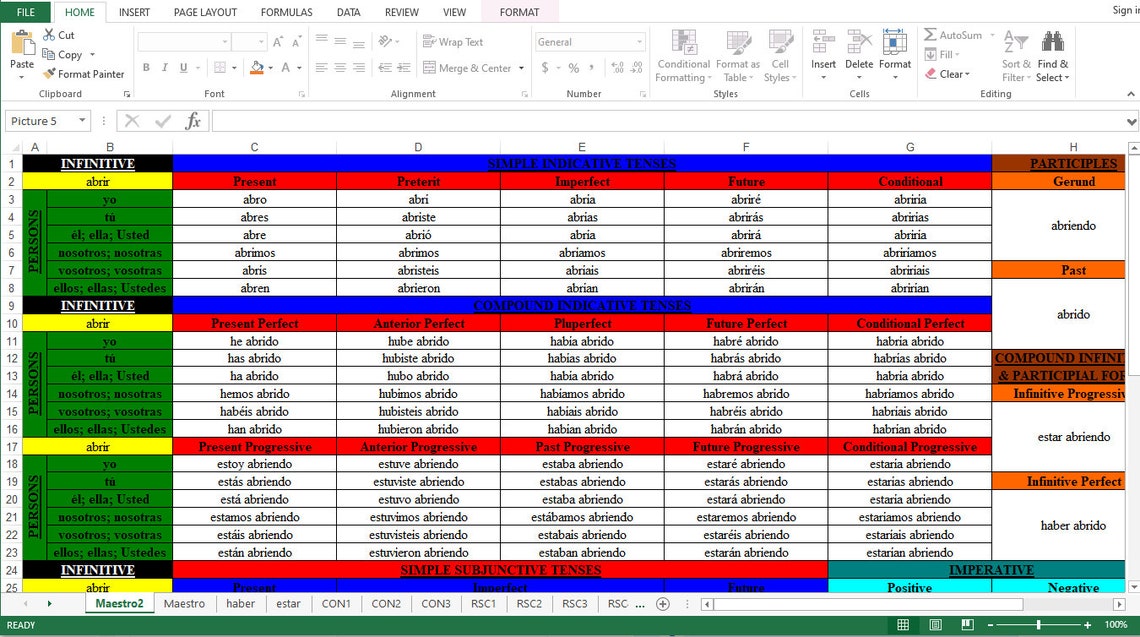
Task: Open the font size dropdown
Action: pyautogui.click(x=262, y=43)
